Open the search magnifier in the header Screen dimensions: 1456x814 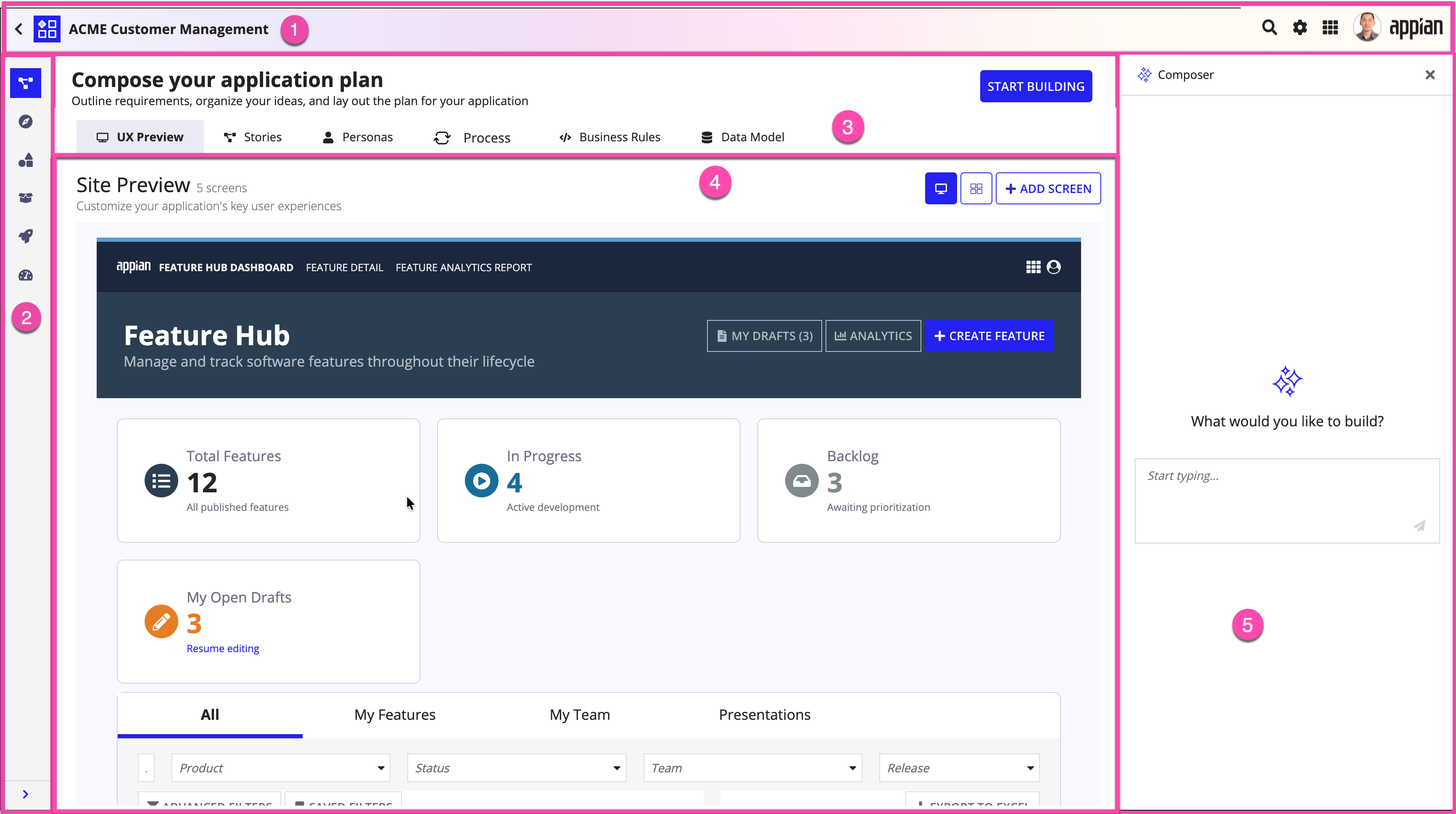click(1269, 28)
